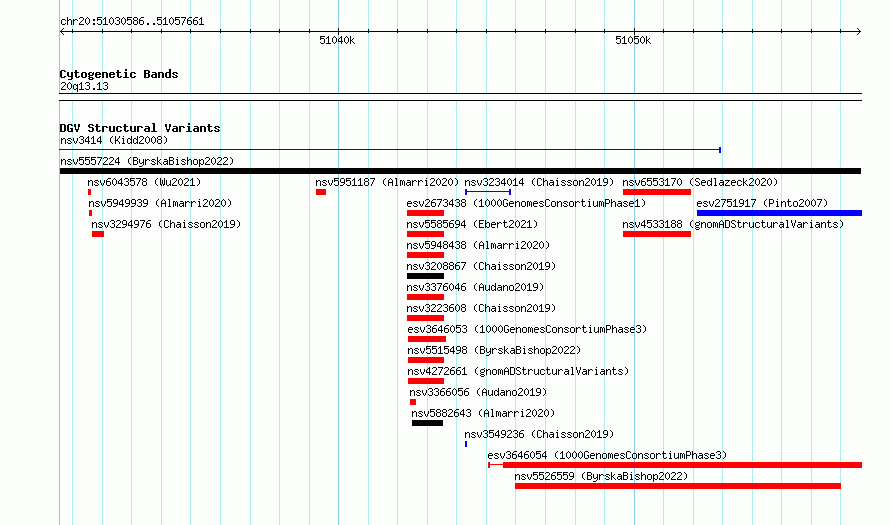Click the DGV Structural Variants track title
The image size is (890, 525).
140,128
